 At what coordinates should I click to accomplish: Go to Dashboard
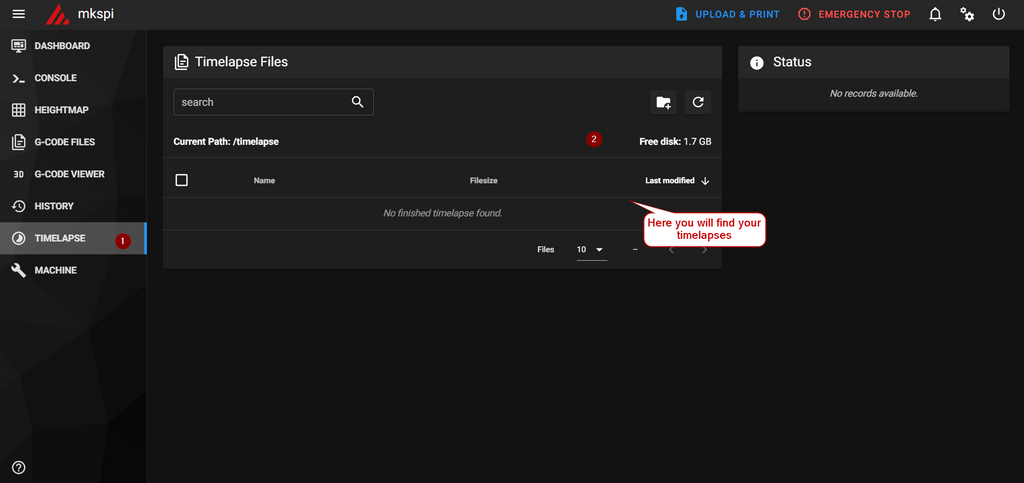pos(73,46)
